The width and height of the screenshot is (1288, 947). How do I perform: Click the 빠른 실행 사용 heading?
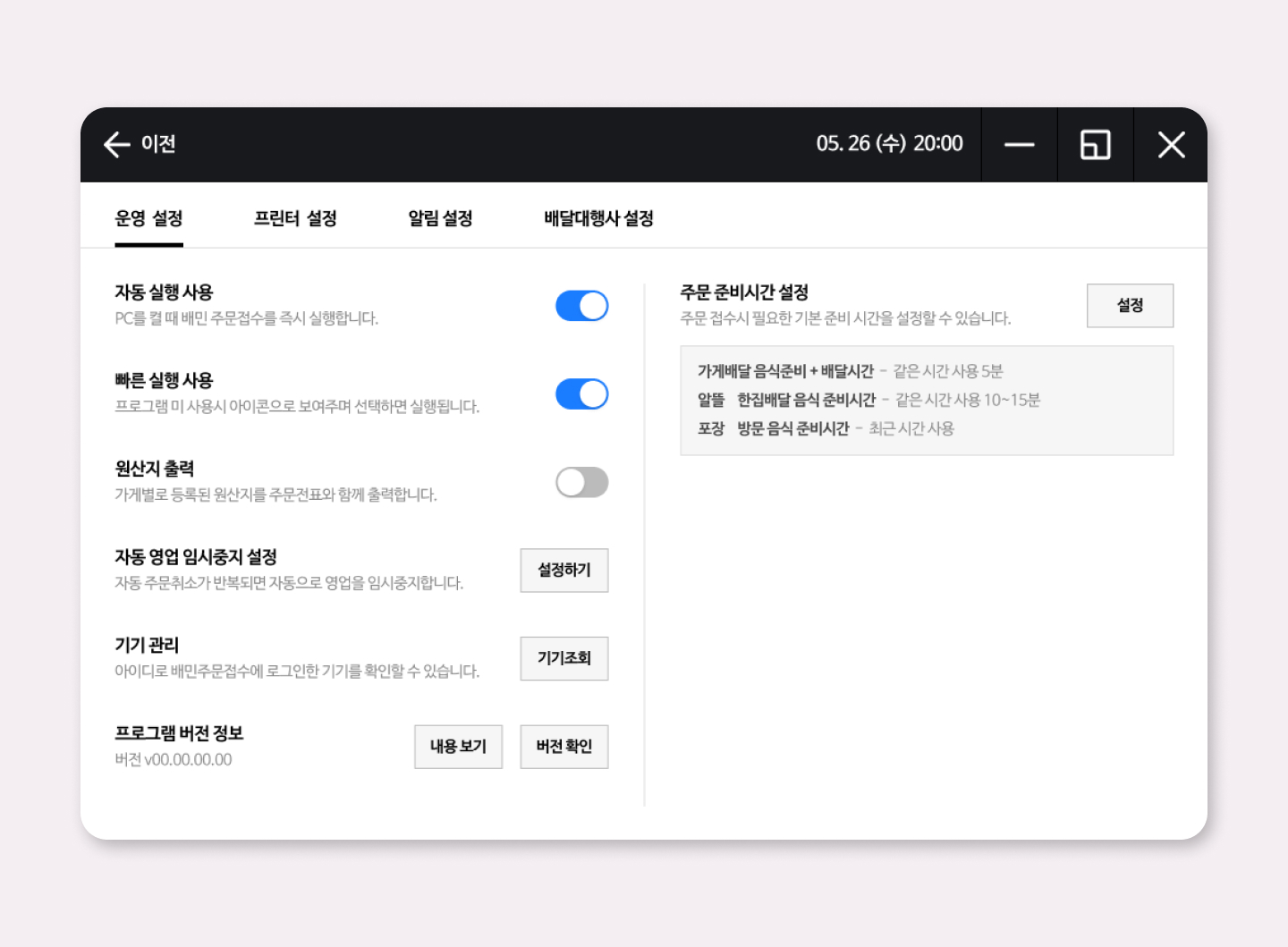164,381
